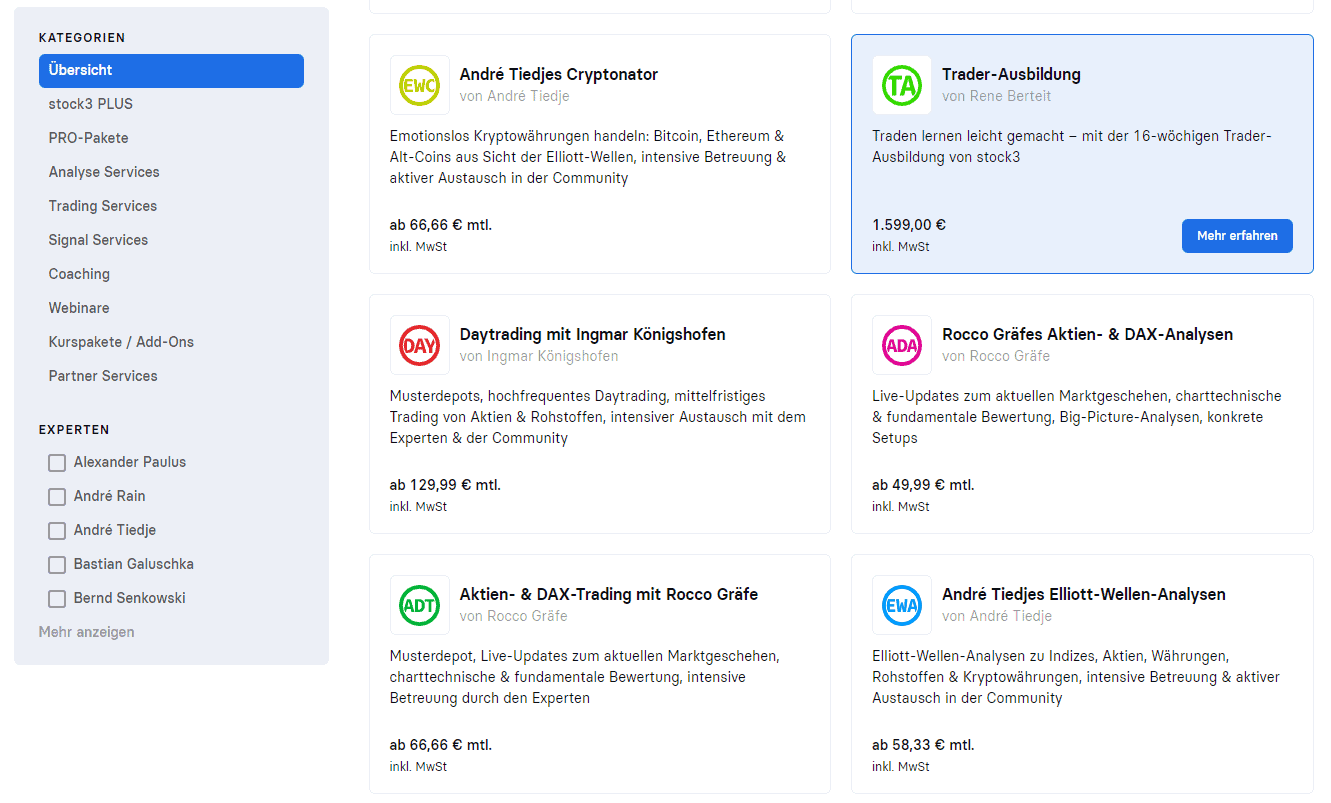
Task: Click the green ADT trading icon
Action: pyautogui.click(x=419, y=605)
